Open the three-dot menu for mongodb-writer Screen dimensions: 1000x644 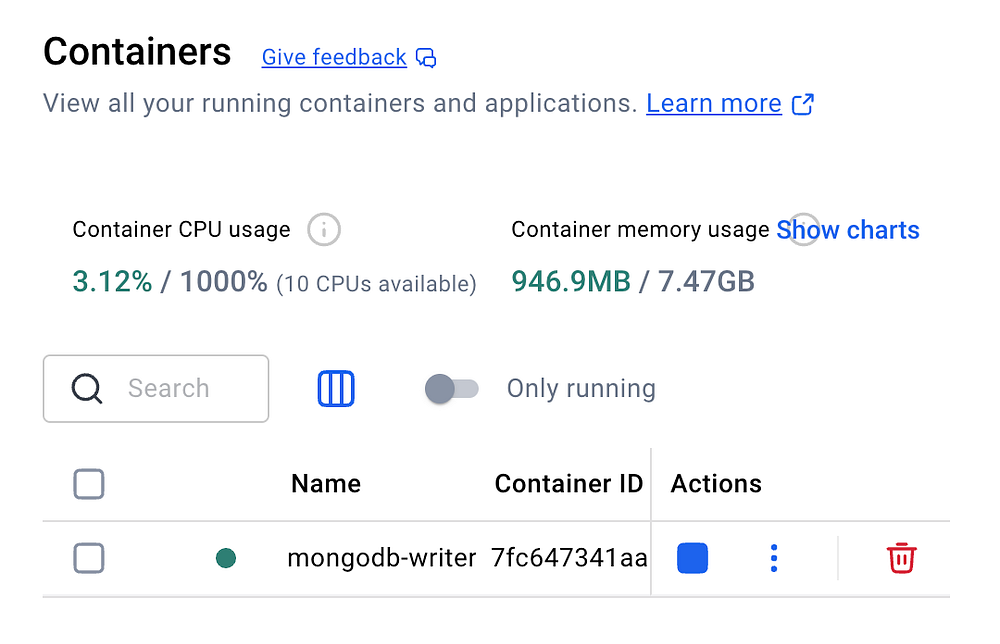[x=774, y=558]
